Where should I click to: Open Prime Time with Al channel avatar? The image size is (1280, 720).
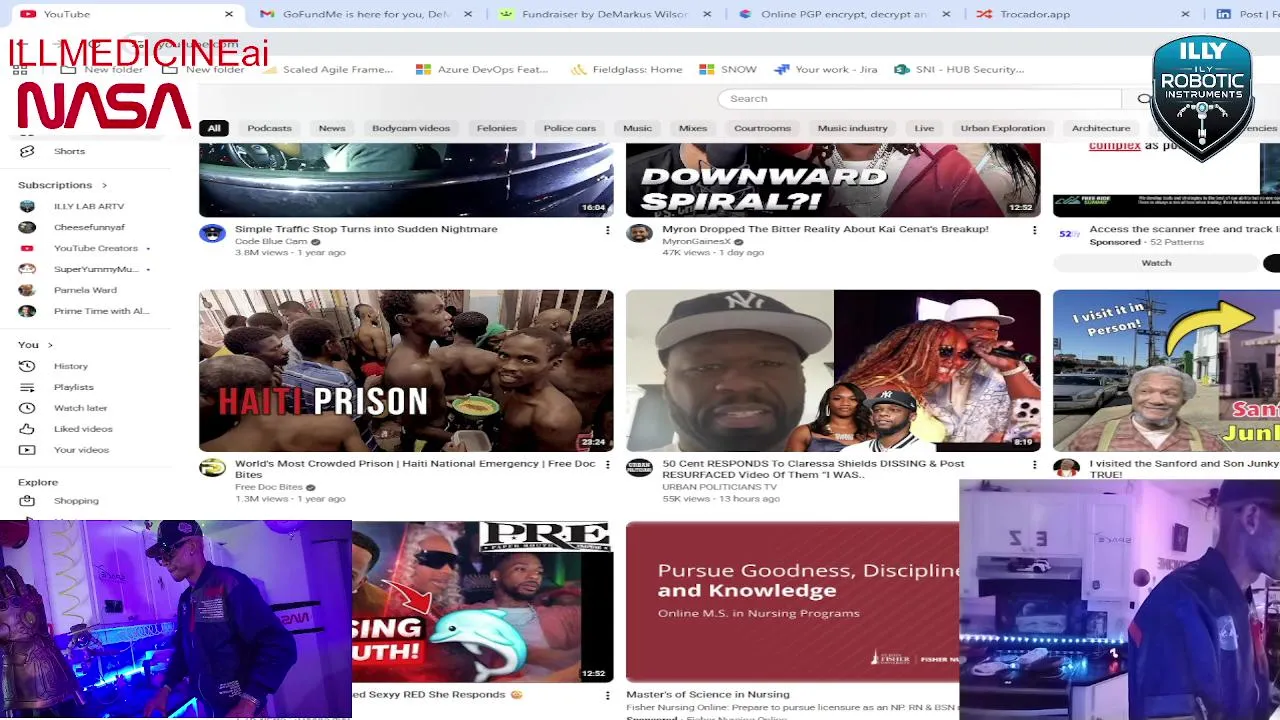(27, 311)
